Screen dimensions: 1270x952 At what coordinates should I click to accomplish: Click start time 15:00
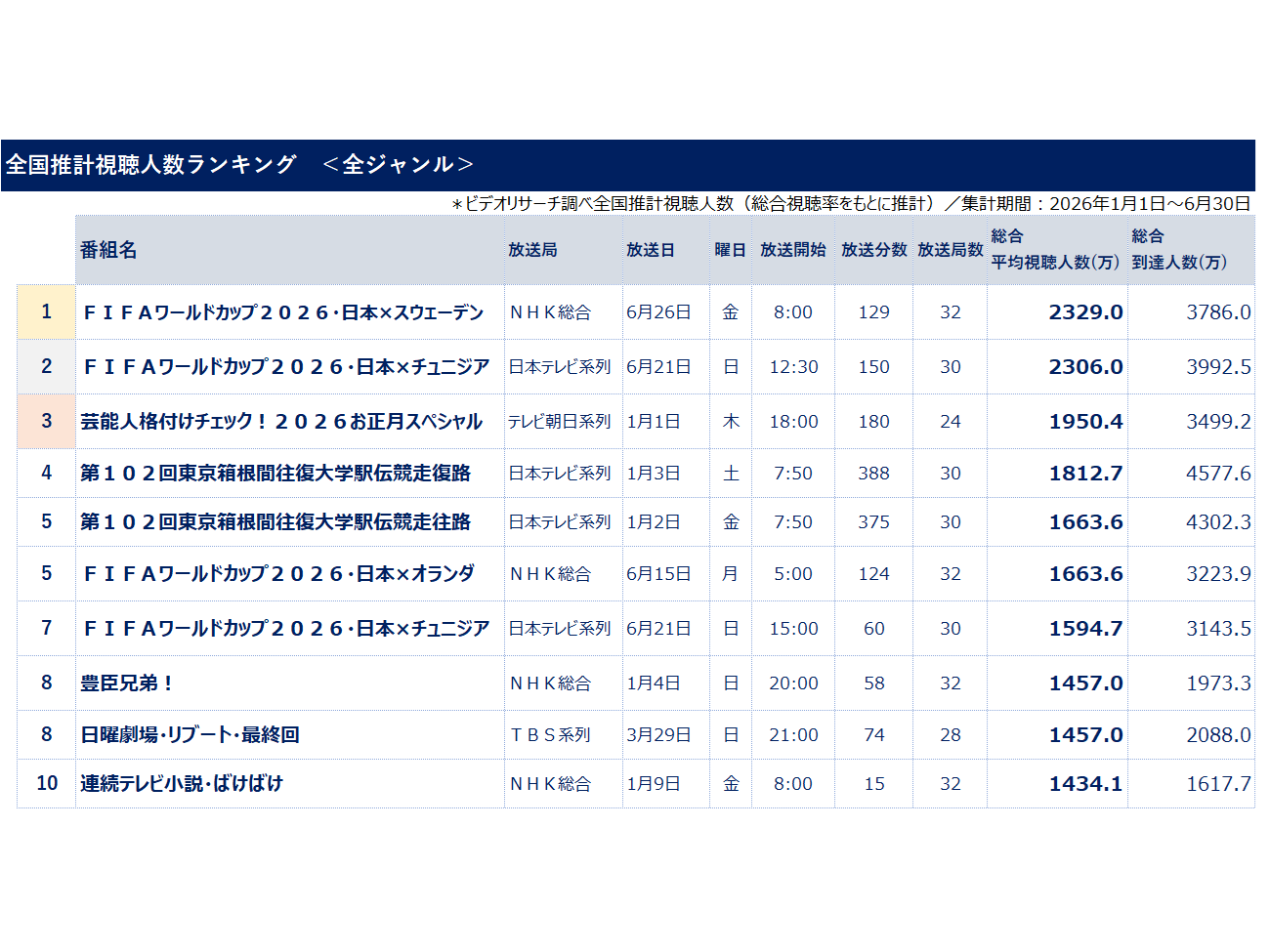tap(793, 629)
